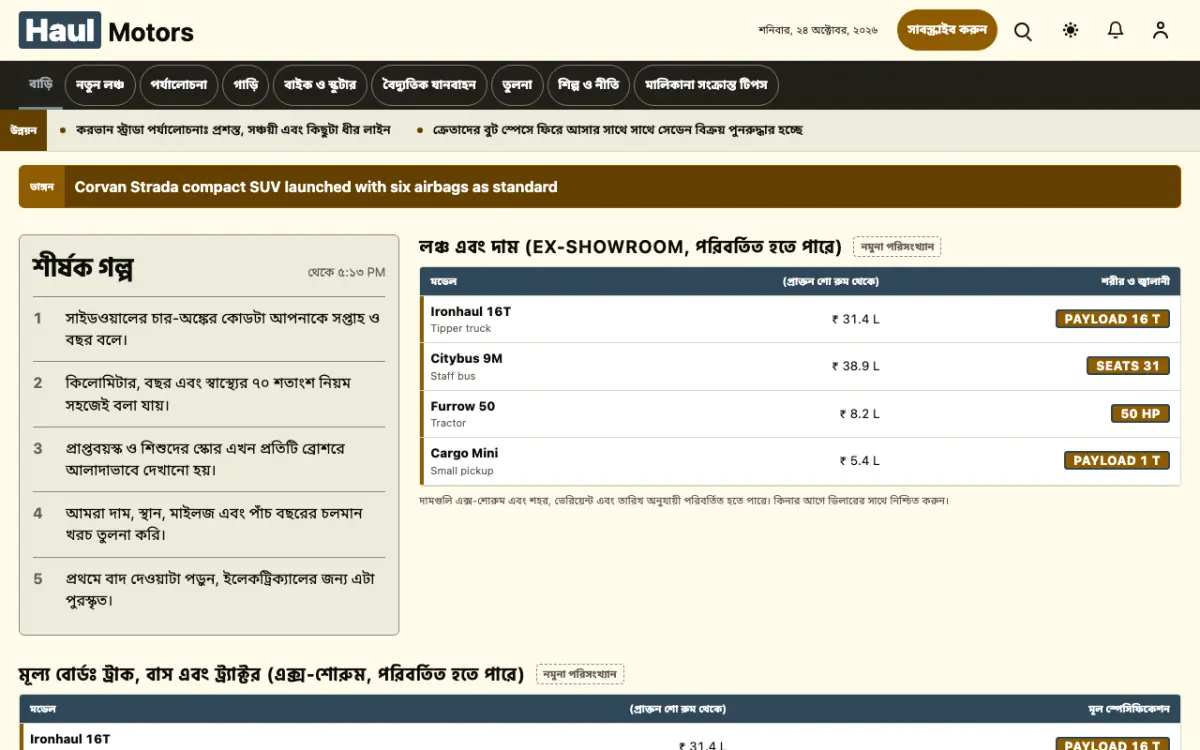Image resolution: width=1200 pixels, height=750 pixels.
Task: Click the ₹ 8.2 L price
Action: pos(860,414)
